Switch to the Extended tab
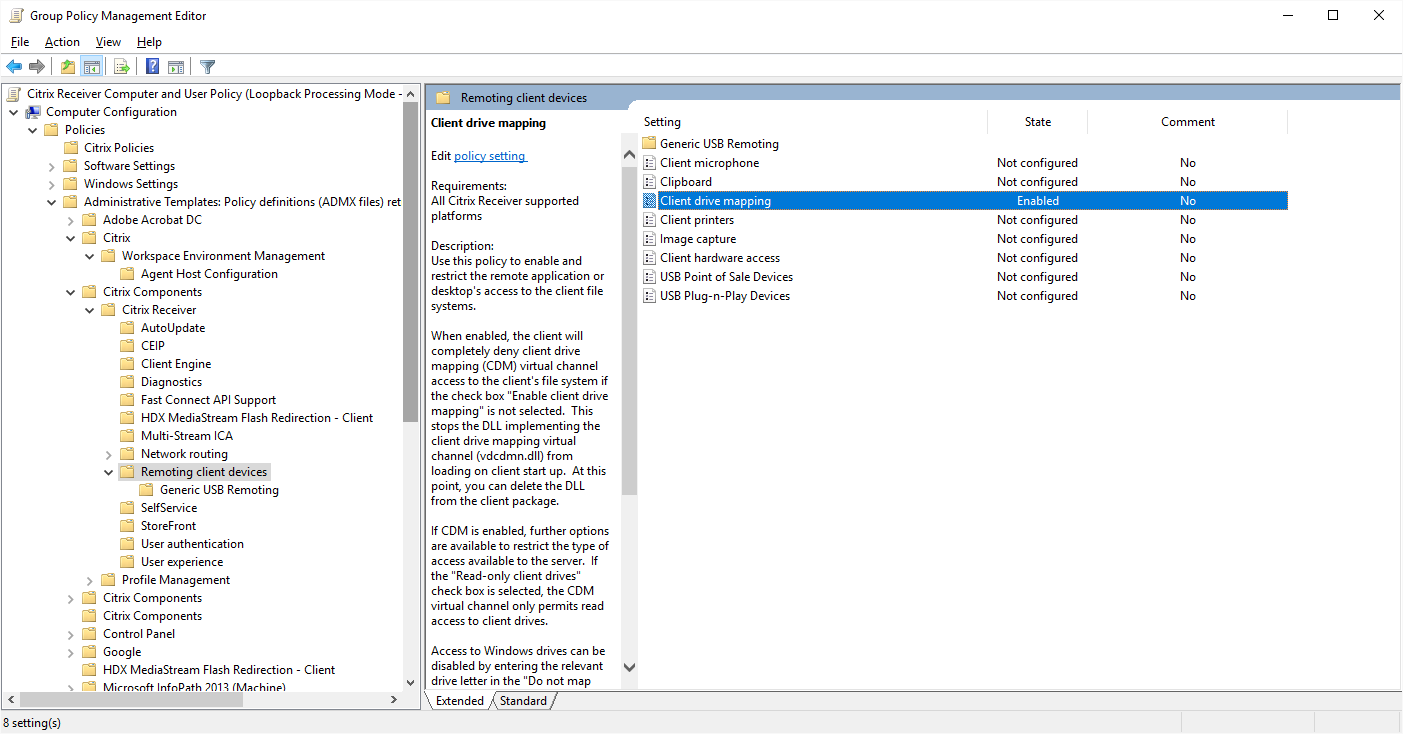This screenshot has height=734, width=1403. pyautogui.click(x=460, y=701)
